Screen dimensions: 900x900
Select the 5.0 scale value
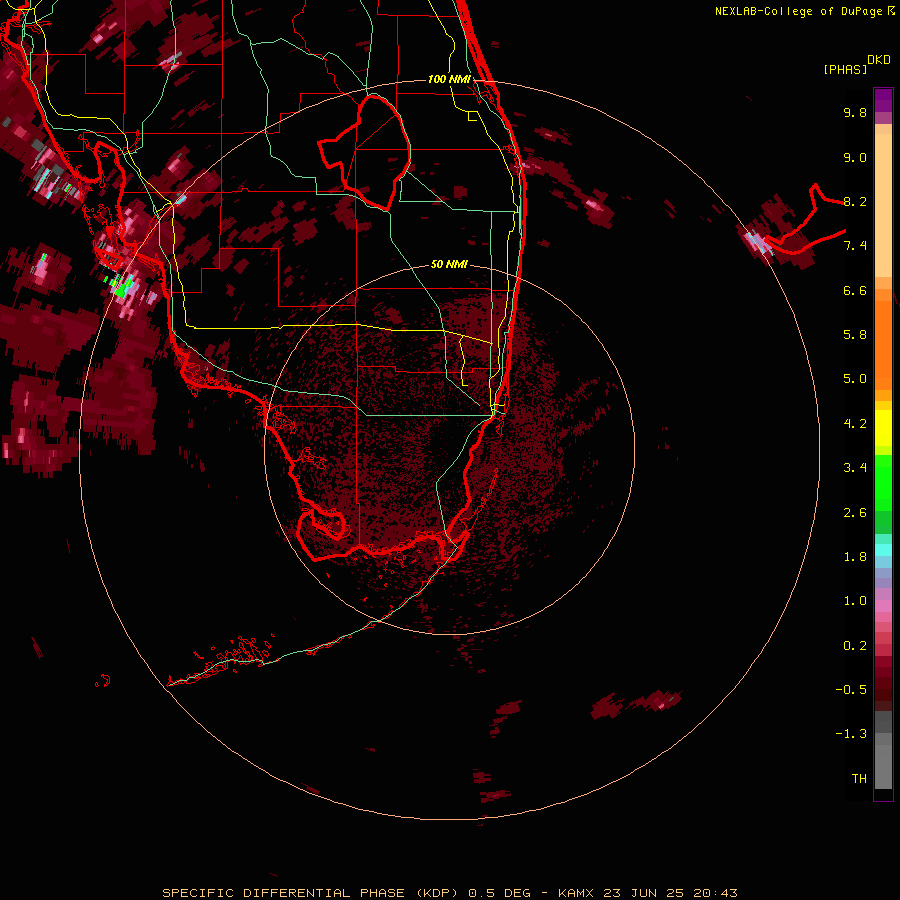tap(855, 379)
